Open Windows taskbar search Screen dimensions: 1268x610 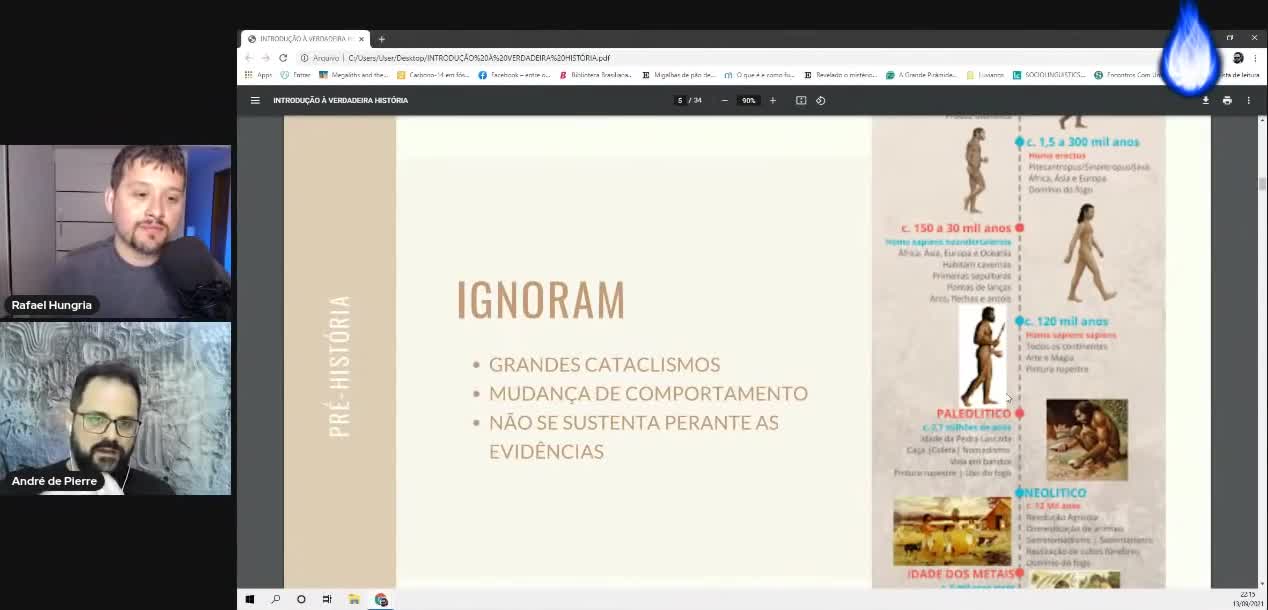tap(276, 599)
